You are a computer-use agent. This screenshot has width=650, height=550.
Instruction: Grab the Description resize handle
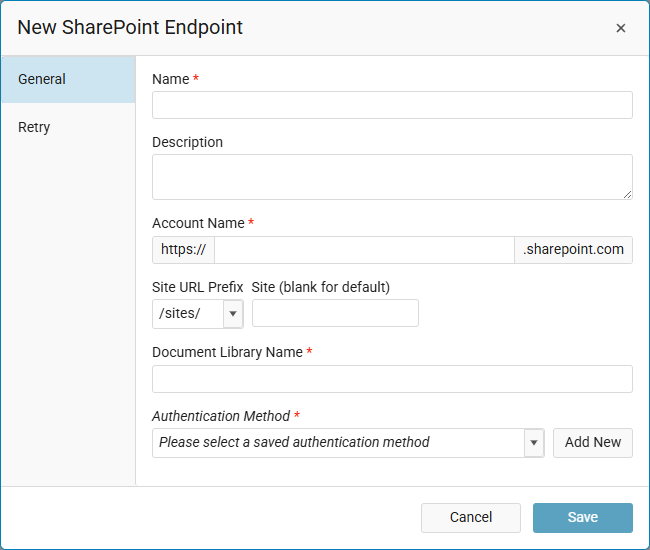click(x=627, y=194)
